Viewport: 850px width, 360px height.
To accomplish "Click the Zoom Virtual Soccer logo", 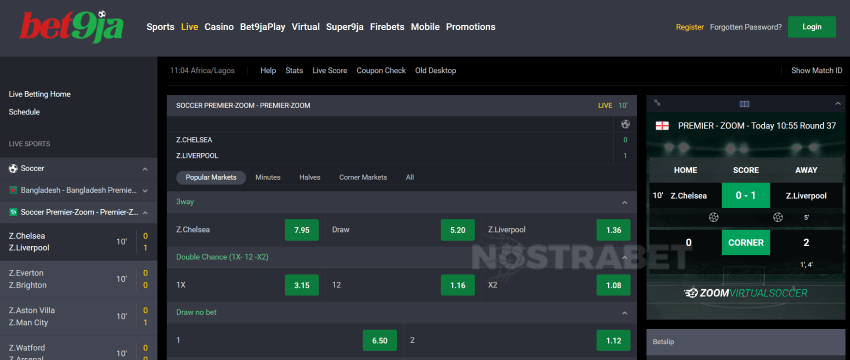I will coord(745,293).
